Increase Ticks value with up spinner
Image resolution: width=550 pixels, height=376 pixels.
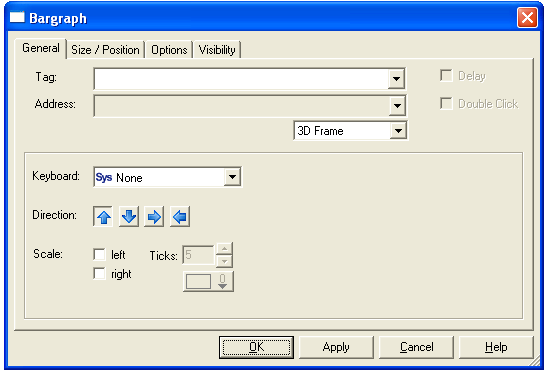tap(224, 249)
